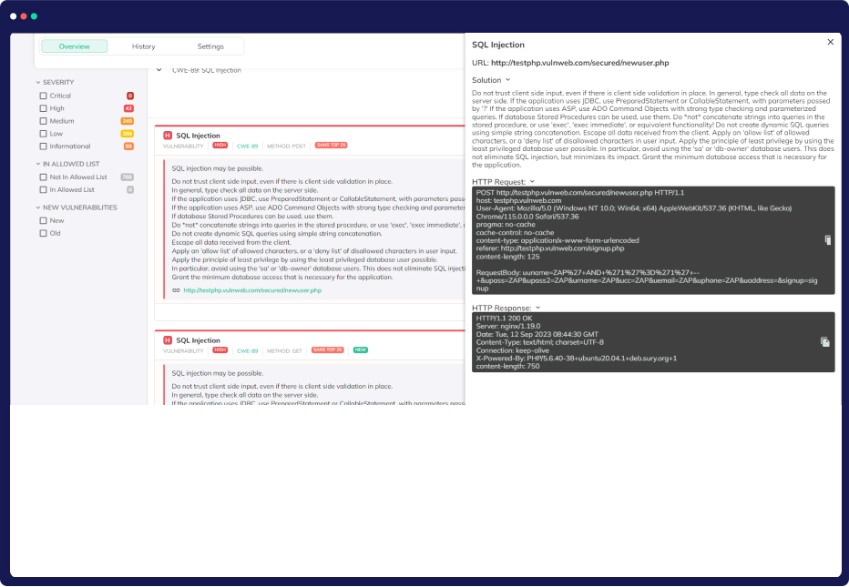Screen dimensions: 849x587
Task: Collapse the Severity filter group
Action: [x=38, y=82]
